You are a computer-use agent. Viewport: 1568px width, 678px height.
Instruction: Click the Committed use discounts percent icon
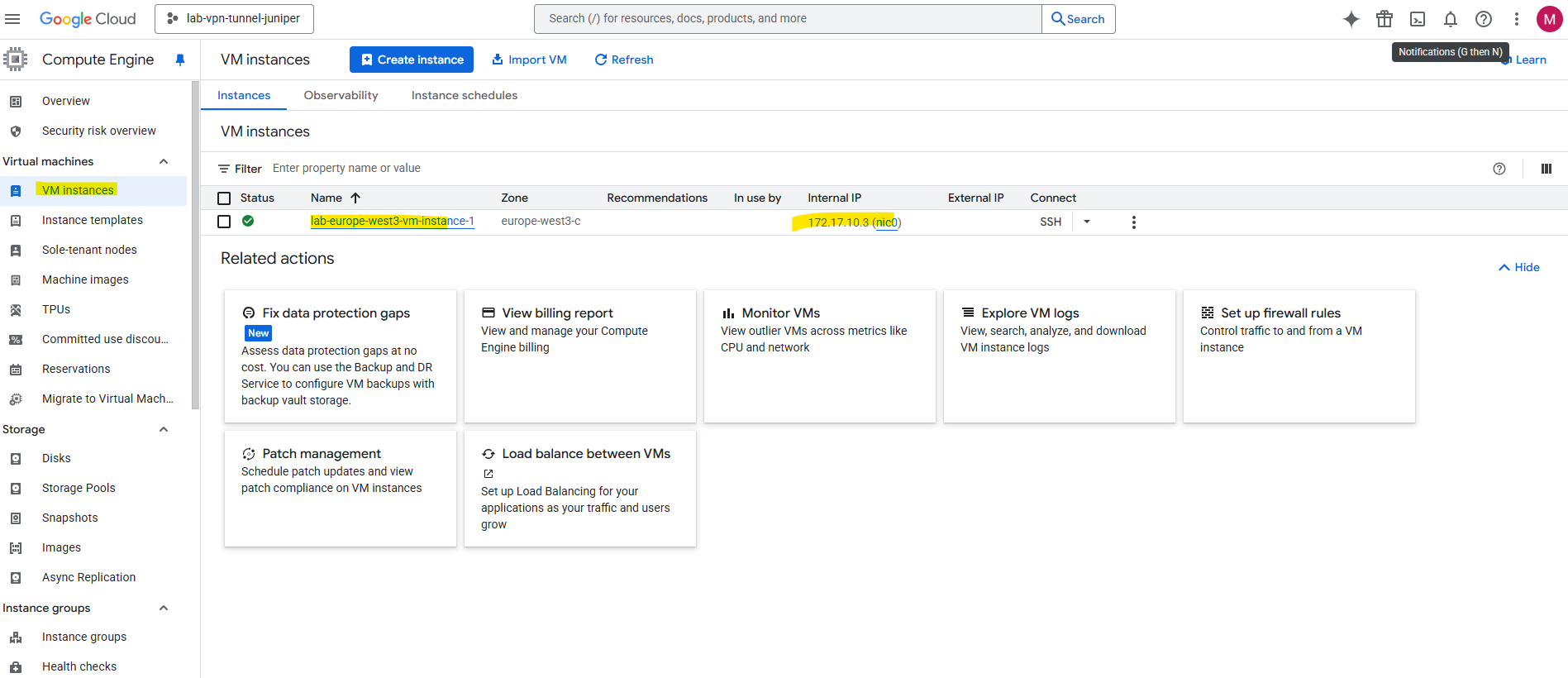point(16,339)
